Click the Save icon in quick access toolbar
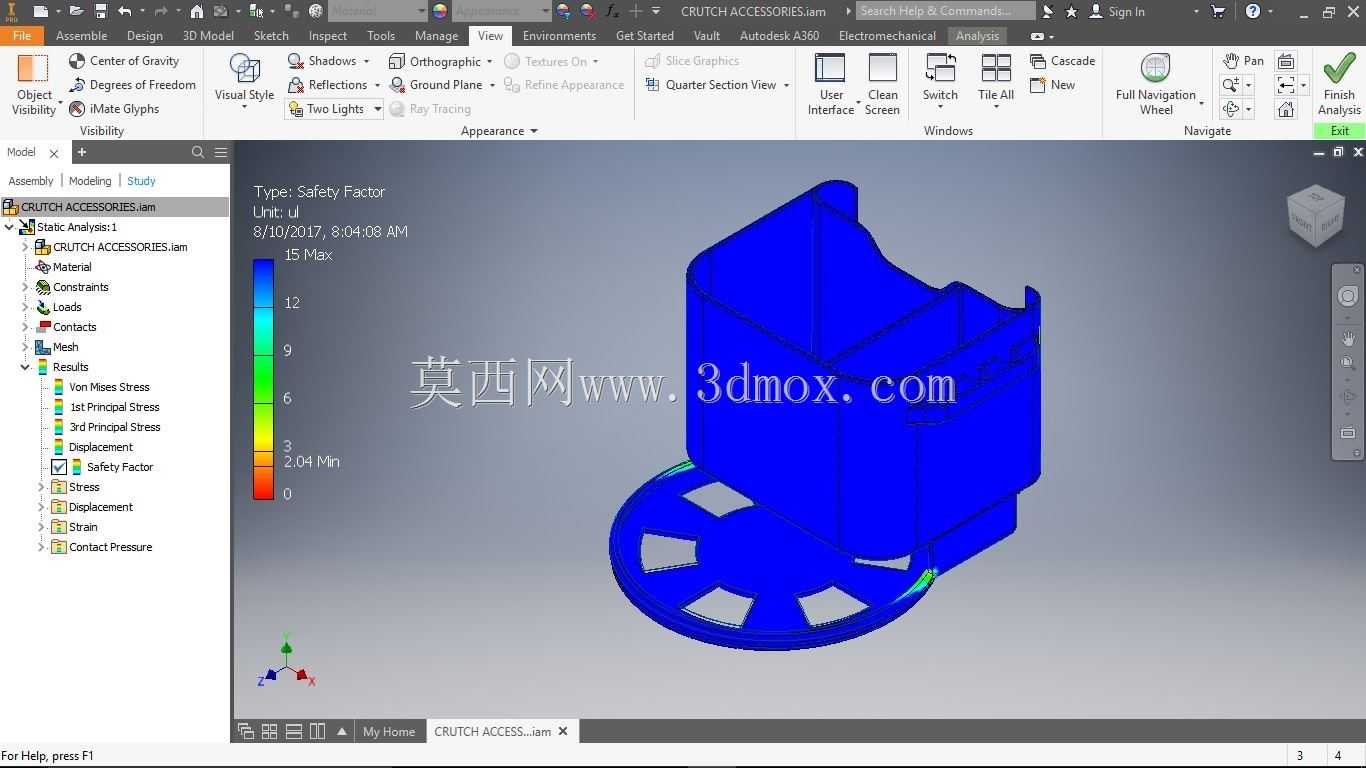This screenshot has height=768, width=1366. [100, 11]
